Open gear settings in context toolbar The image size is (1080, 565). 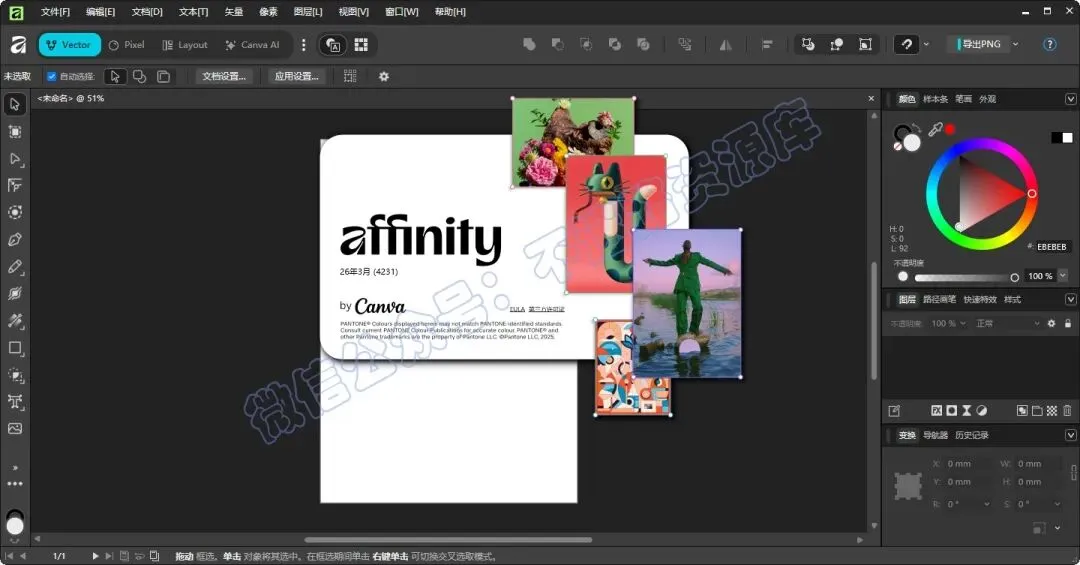click(384, 76)
